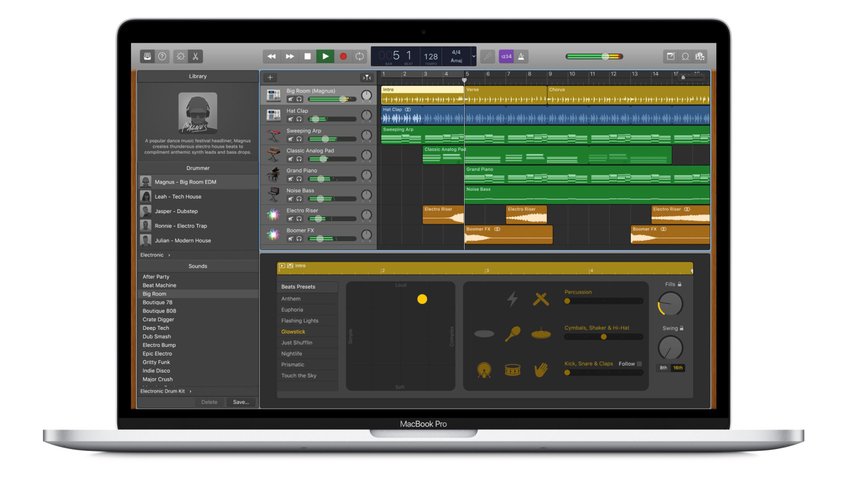Mute the Big Room (Magnus) track
This screenshot has height=478, width=850.
(291, 99)
